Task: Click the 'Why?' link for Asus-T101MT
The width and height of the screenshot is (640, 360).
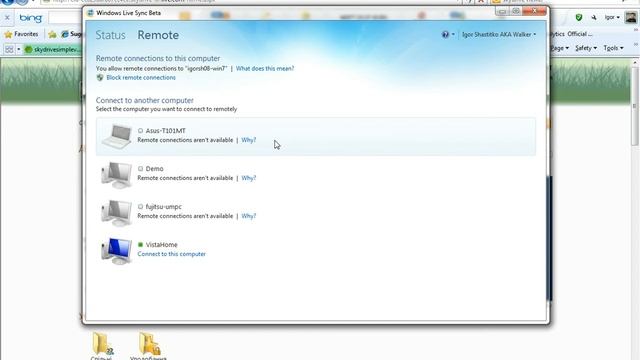Action: pos(249,140)
